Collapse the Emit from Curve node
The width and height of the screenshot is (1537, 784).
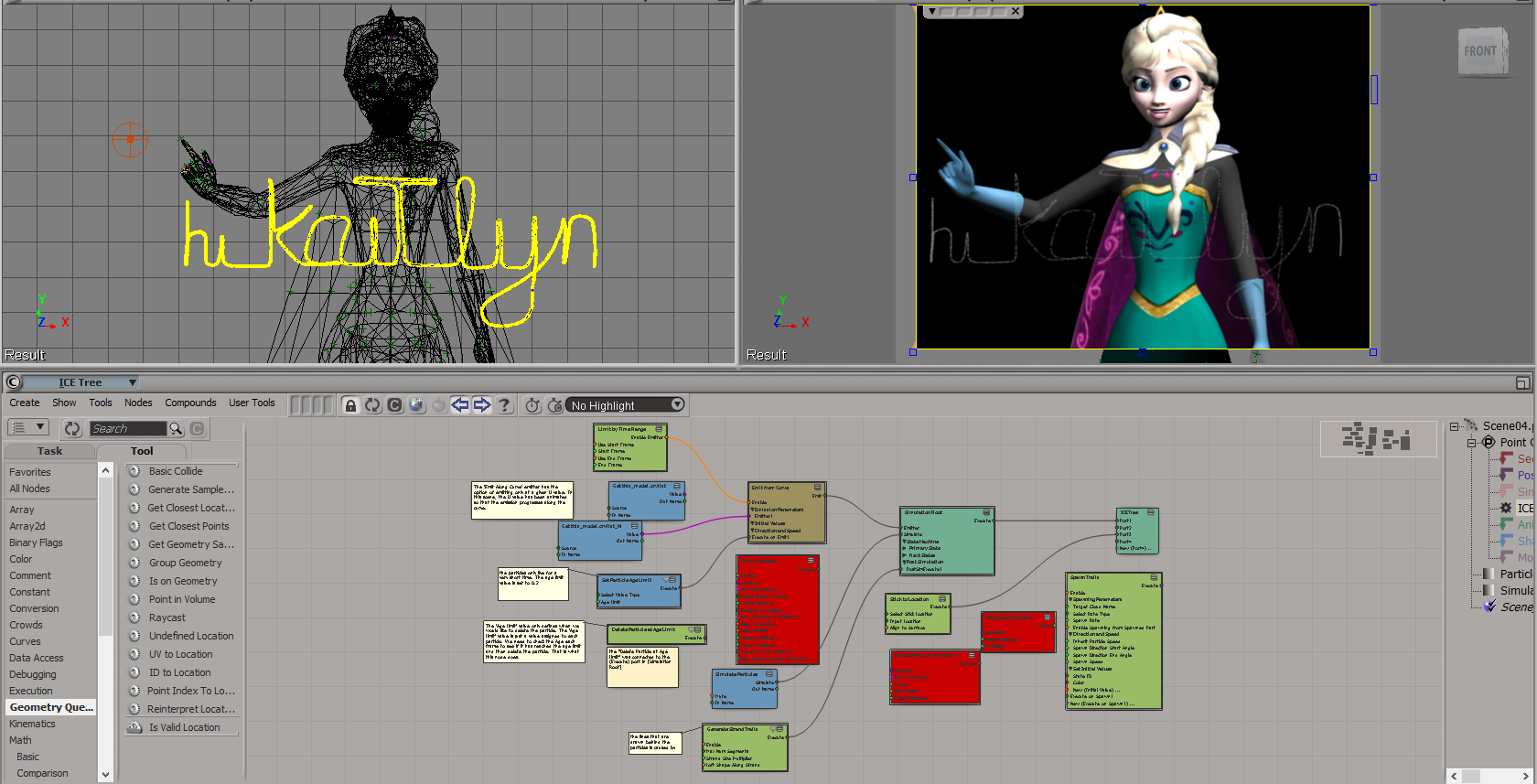[x=817, y=488]
